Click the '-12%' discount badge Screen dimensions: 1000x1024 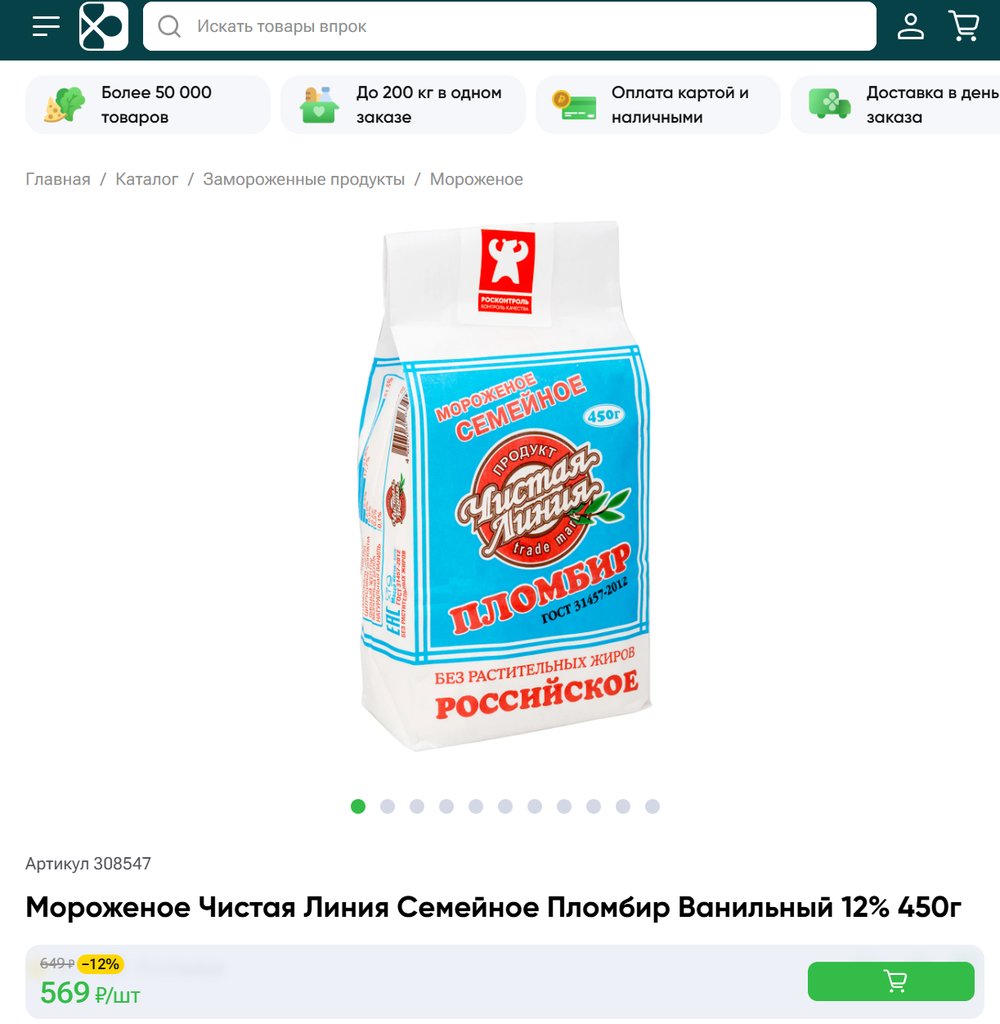tap(101, 964)
